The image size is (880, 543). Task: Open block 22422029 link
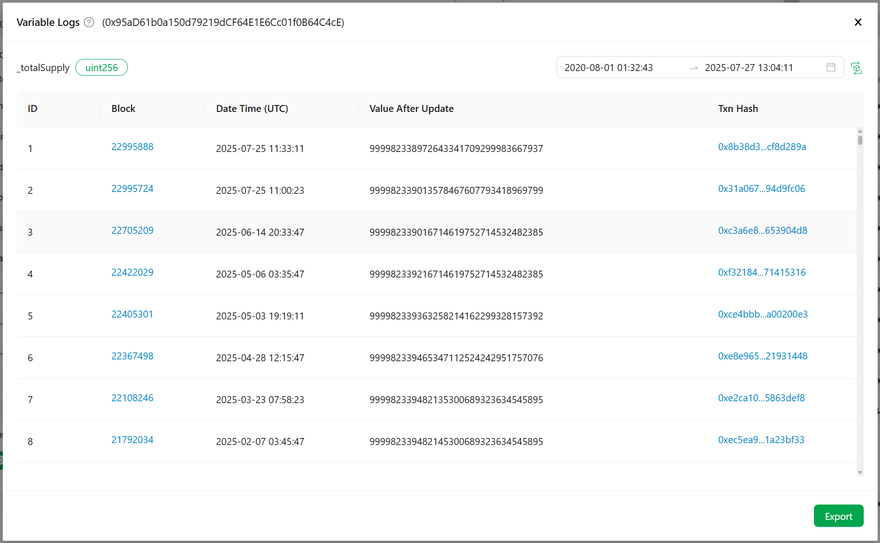point(132,273)
